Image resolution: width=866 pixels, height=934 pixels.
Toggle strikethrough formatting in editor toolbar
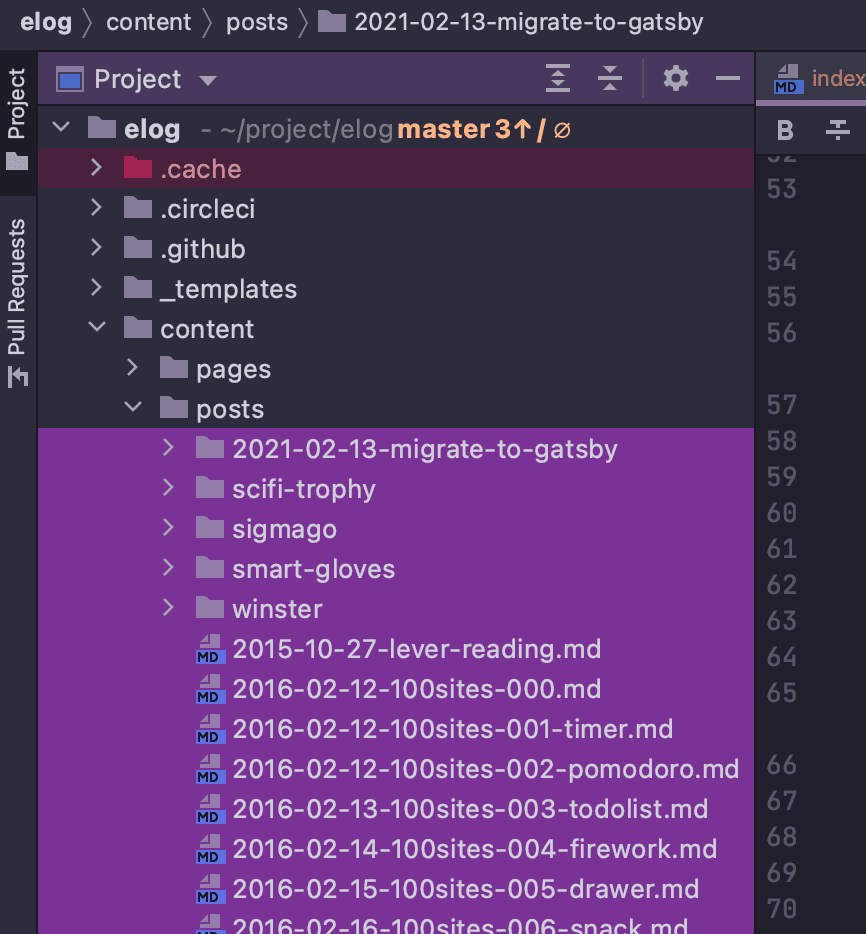click(837, 130)
